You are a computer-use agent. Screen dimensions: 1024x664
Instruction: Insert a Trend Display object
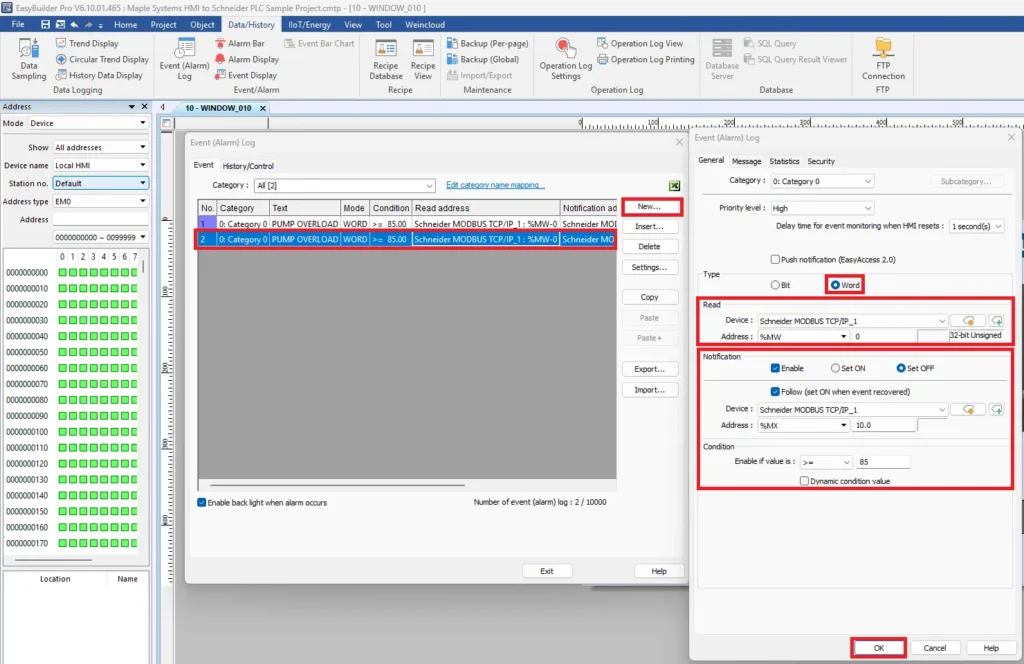87,43
